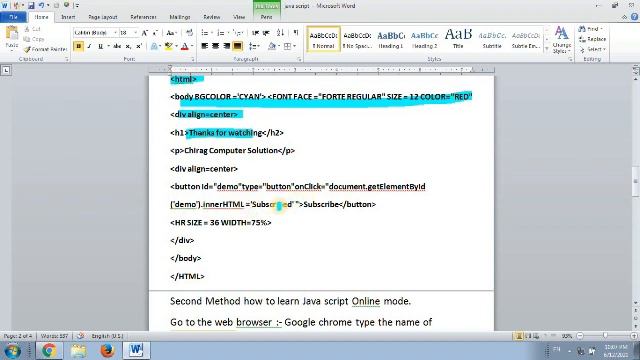
Task: Apply the Title style
Action: coord(458,40)
